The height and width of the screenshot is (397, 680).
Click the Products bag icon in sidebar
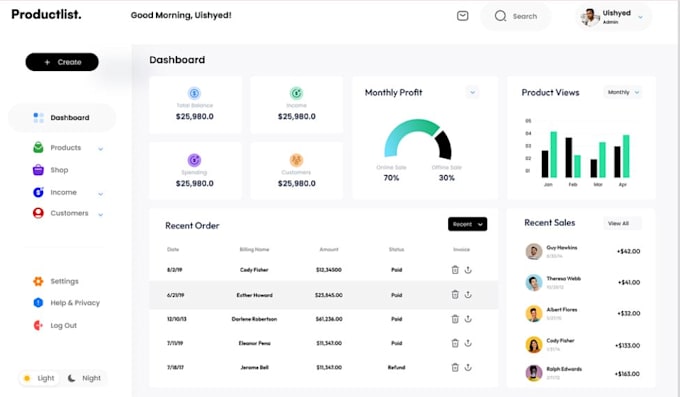coord(38,148)
